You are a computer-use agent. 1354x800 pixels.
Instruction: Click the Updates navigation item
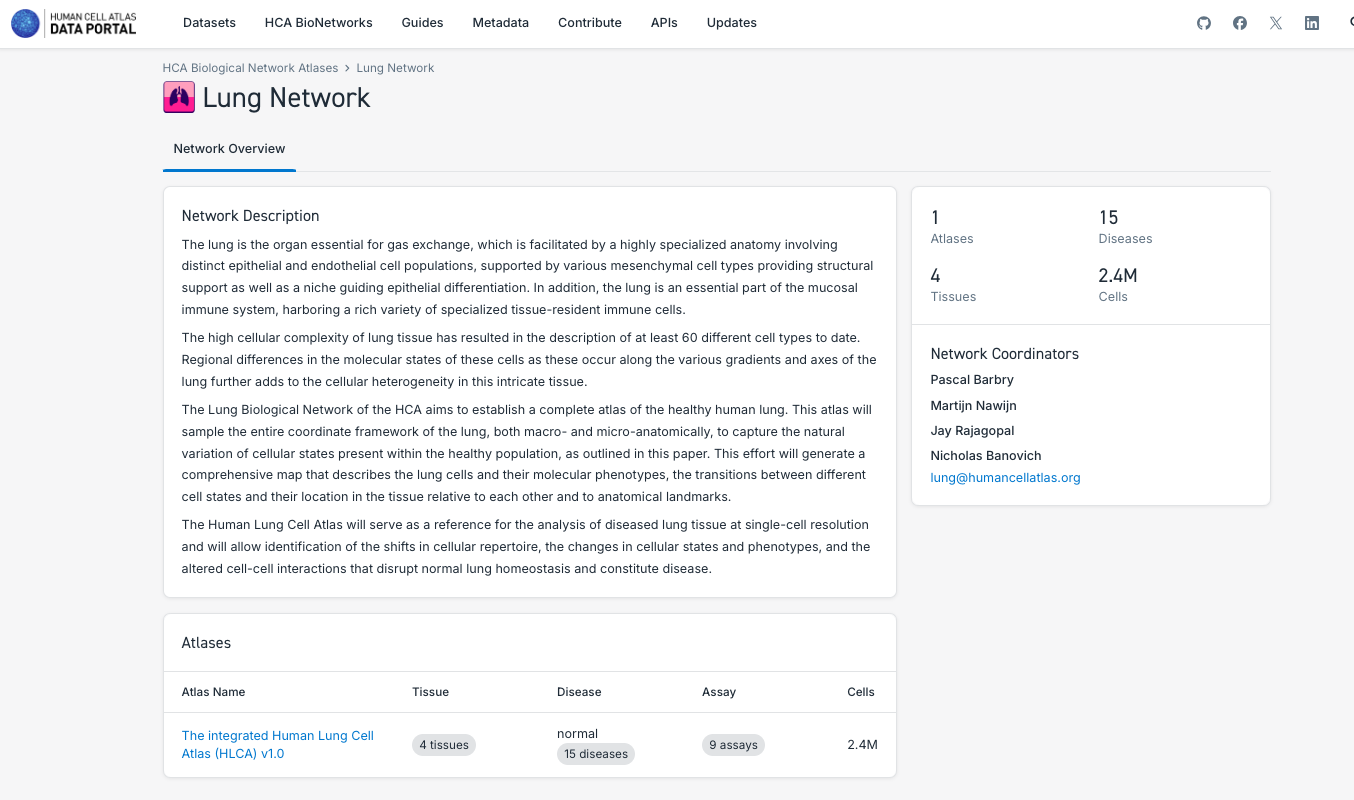coord(731,23)
